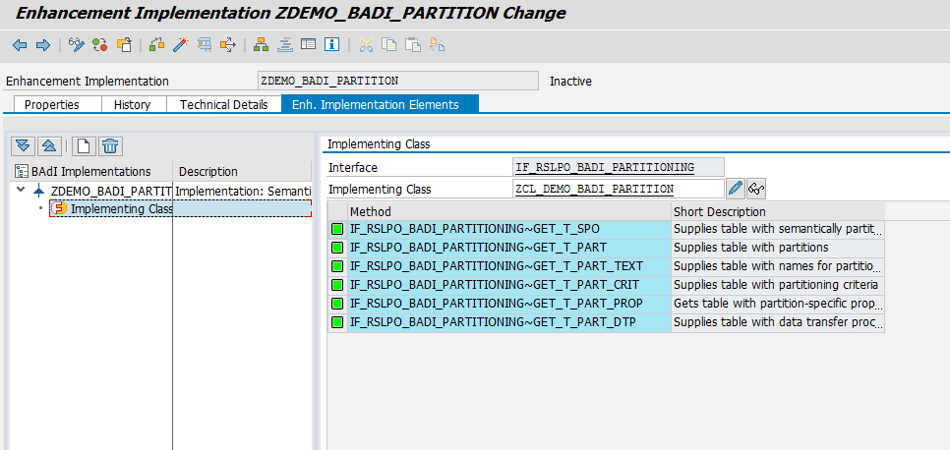This screenshot has width=950, height=450.
Task: Open the Technical Details tab
Action: 223,104
